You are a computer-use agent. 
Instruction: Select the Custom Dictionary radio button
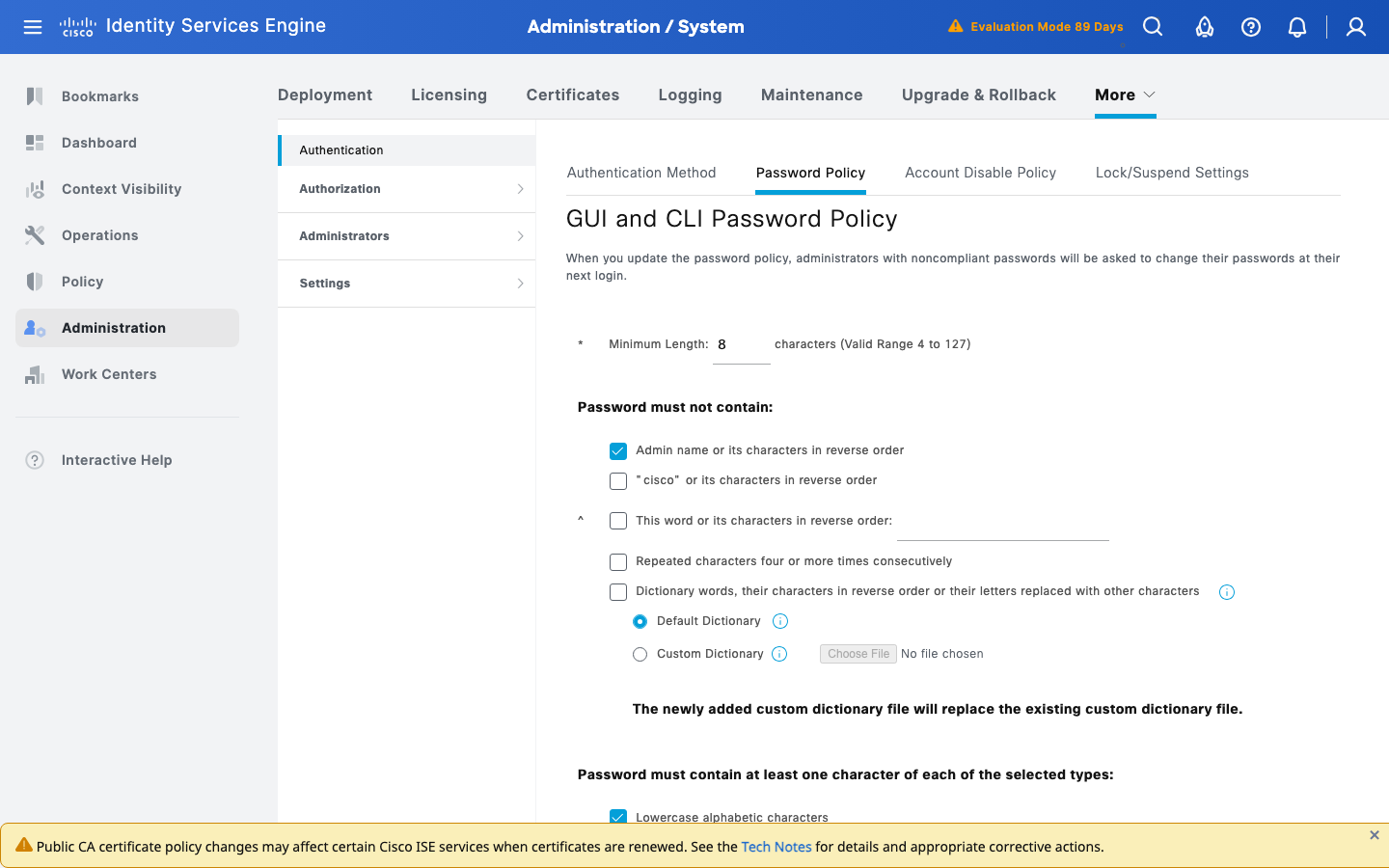click(640, 655)
